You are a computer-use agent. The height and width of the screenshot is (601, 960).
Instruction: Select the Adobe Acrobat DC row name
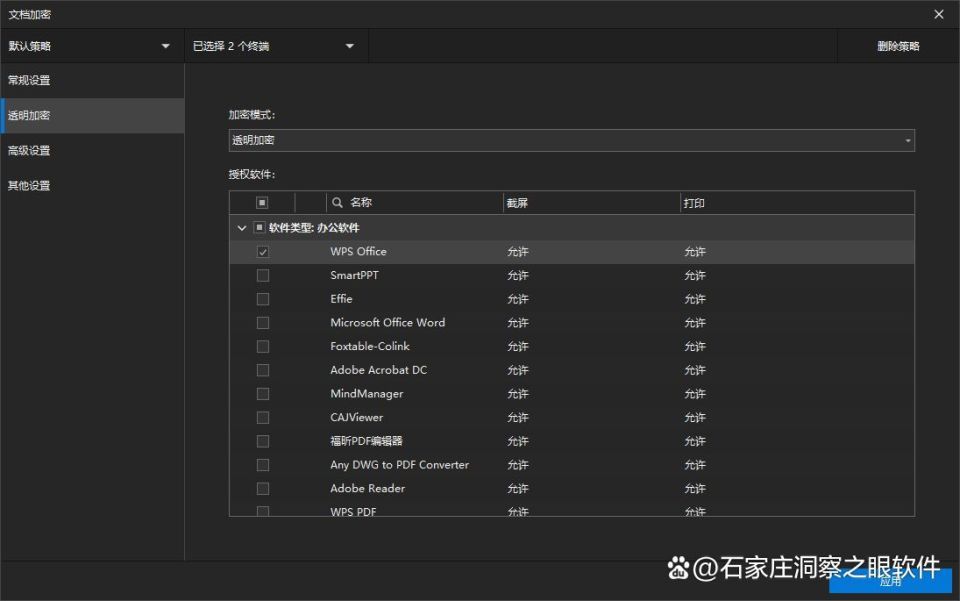[x=378, y=370]
